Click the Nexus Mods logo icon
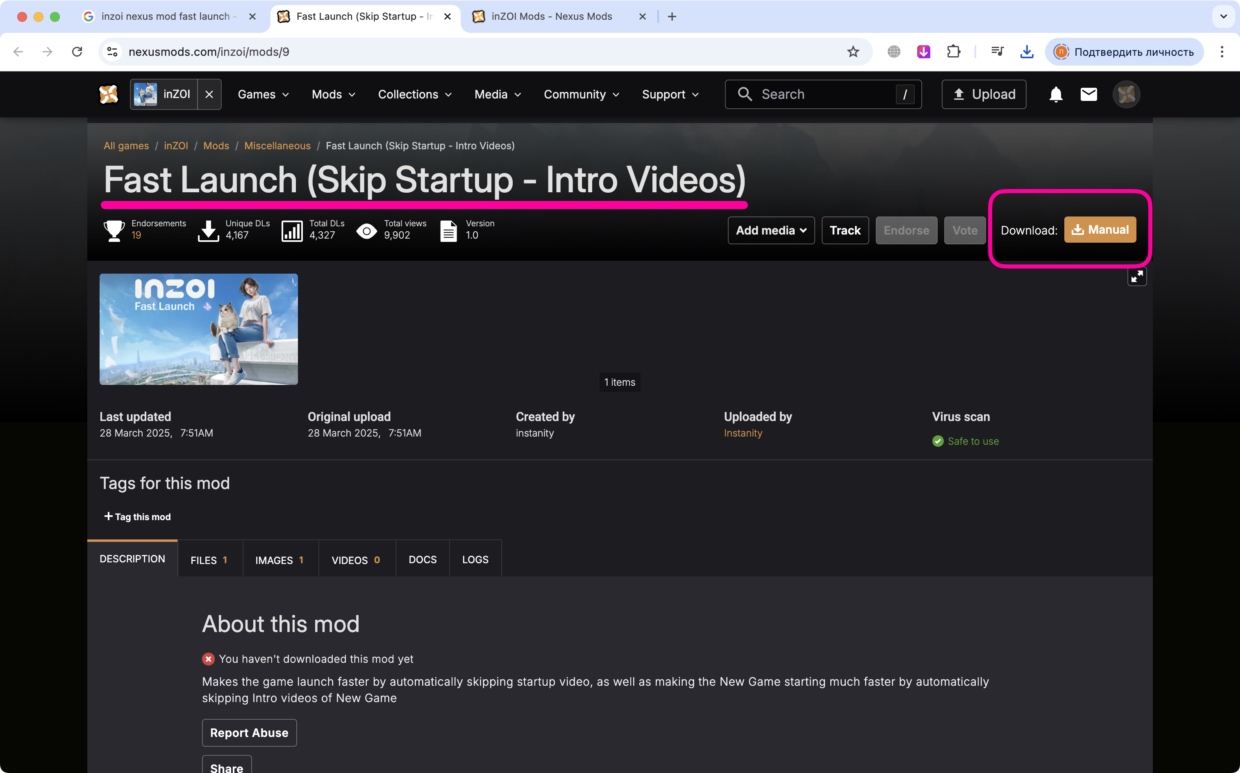Screen dimensions: 1240x773 tap(109, 94)
